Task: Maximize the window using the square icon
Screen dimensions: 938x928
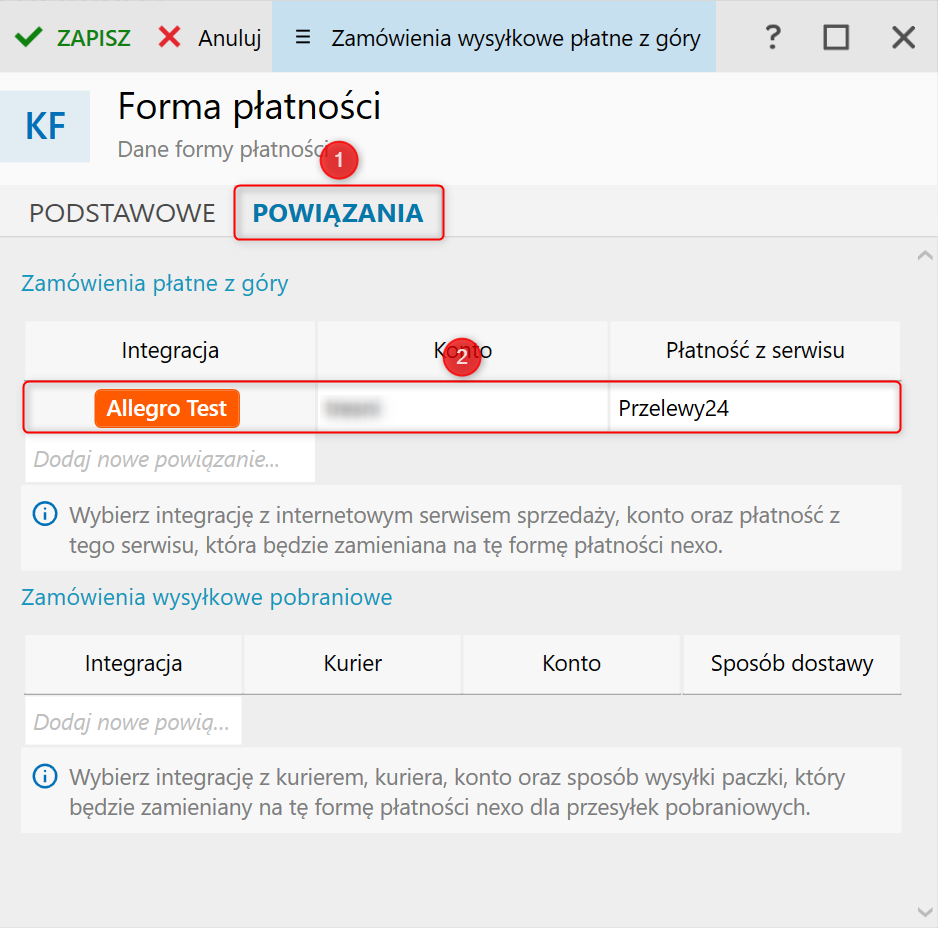Action: (x=836, y=38)
